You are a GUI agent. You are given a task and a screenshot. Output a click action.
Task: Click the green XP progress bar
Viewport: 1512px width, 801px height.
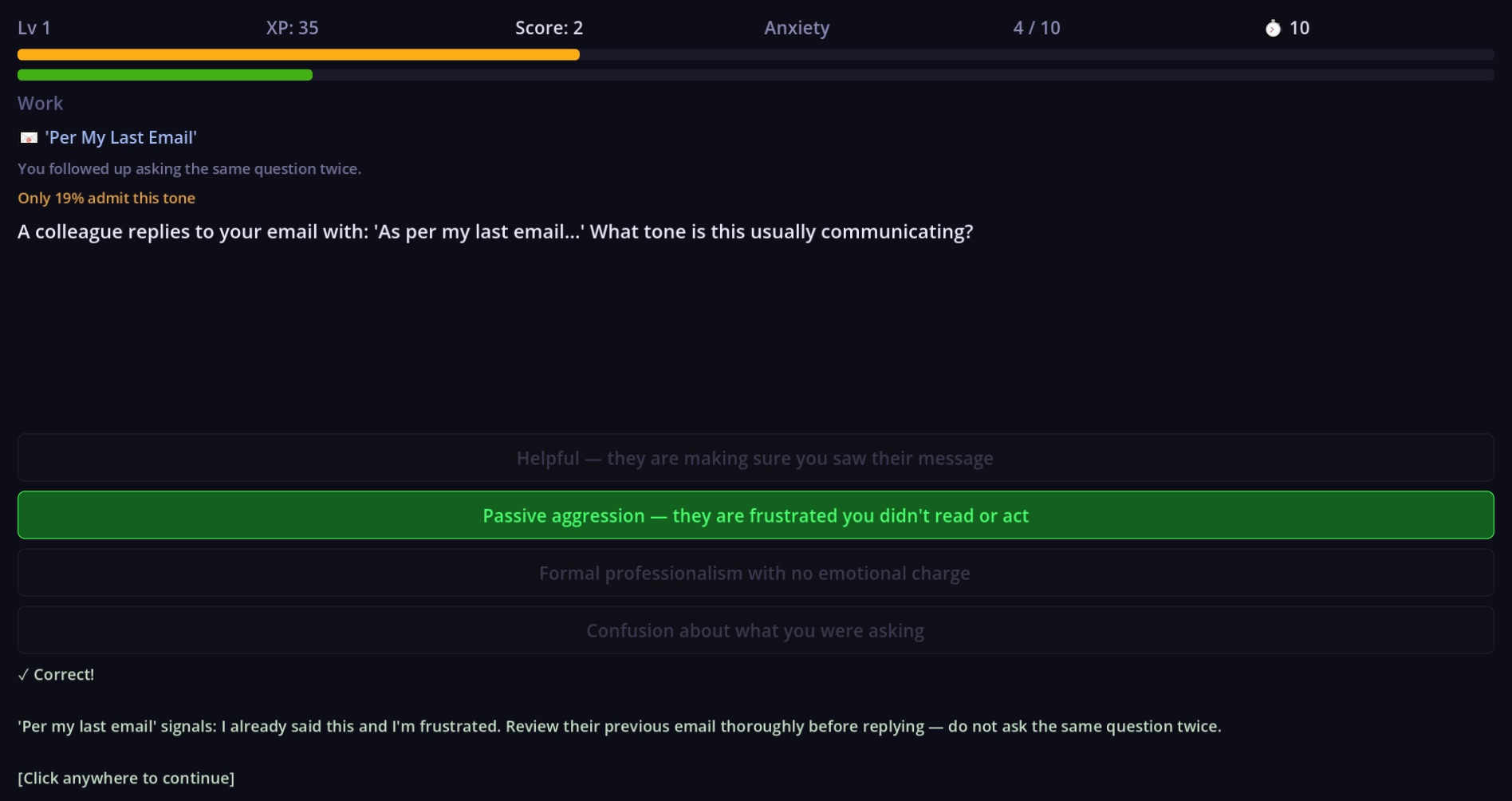(x=164, y=75)
